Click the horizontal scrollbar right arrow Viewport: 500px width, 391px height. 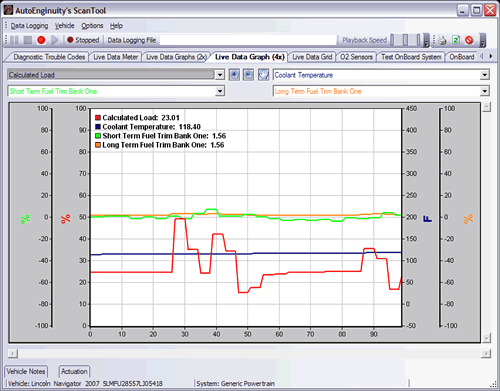click(x=486, y=353)
